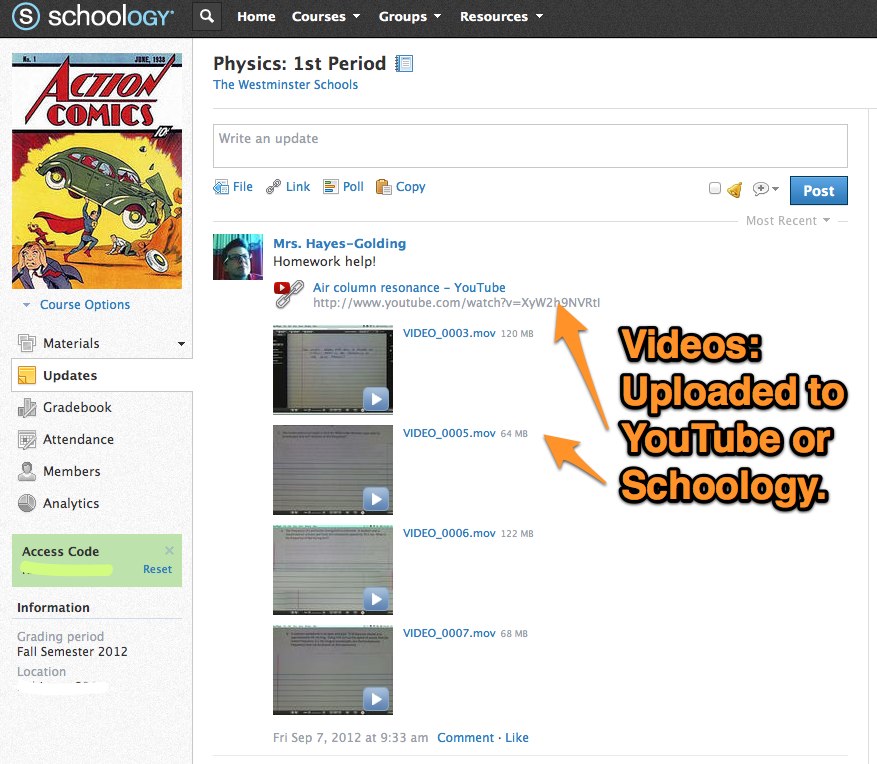Open the comment settings dropdown beside Post
The image size is (877, 764).
click(765, 189)
